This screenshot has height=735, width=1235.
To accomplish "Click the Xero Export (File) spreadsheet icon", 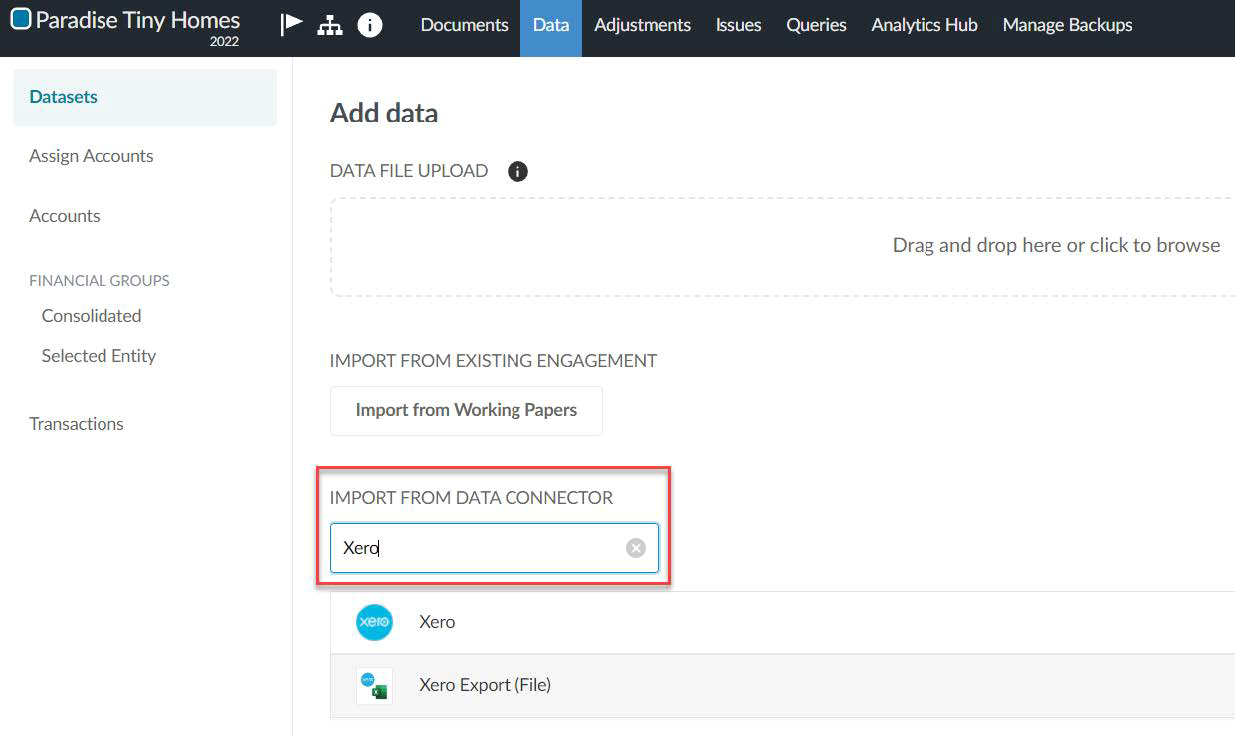I will pyautogui.click(x=373, y=686).
